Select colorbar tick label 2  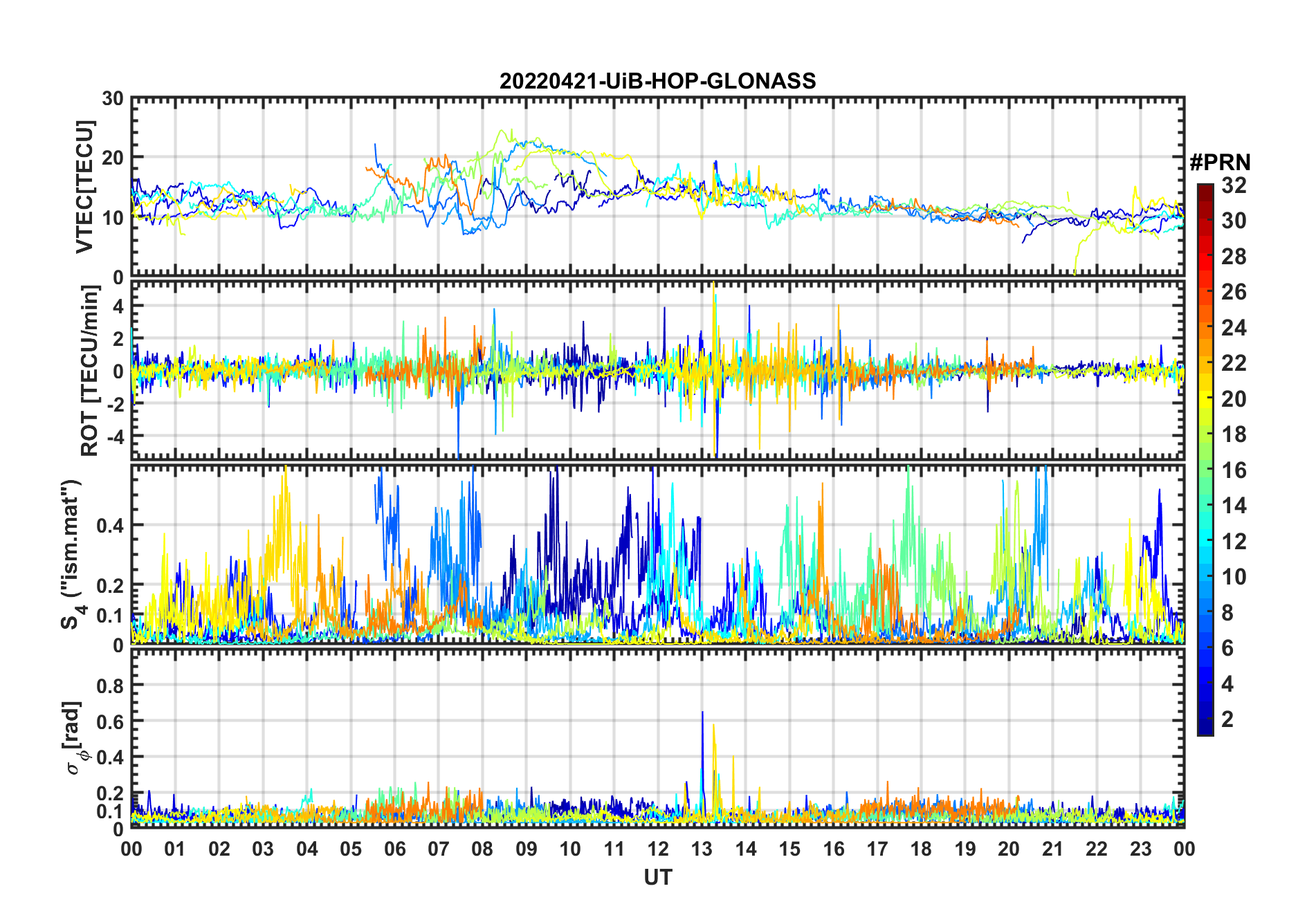(1227, 719)
